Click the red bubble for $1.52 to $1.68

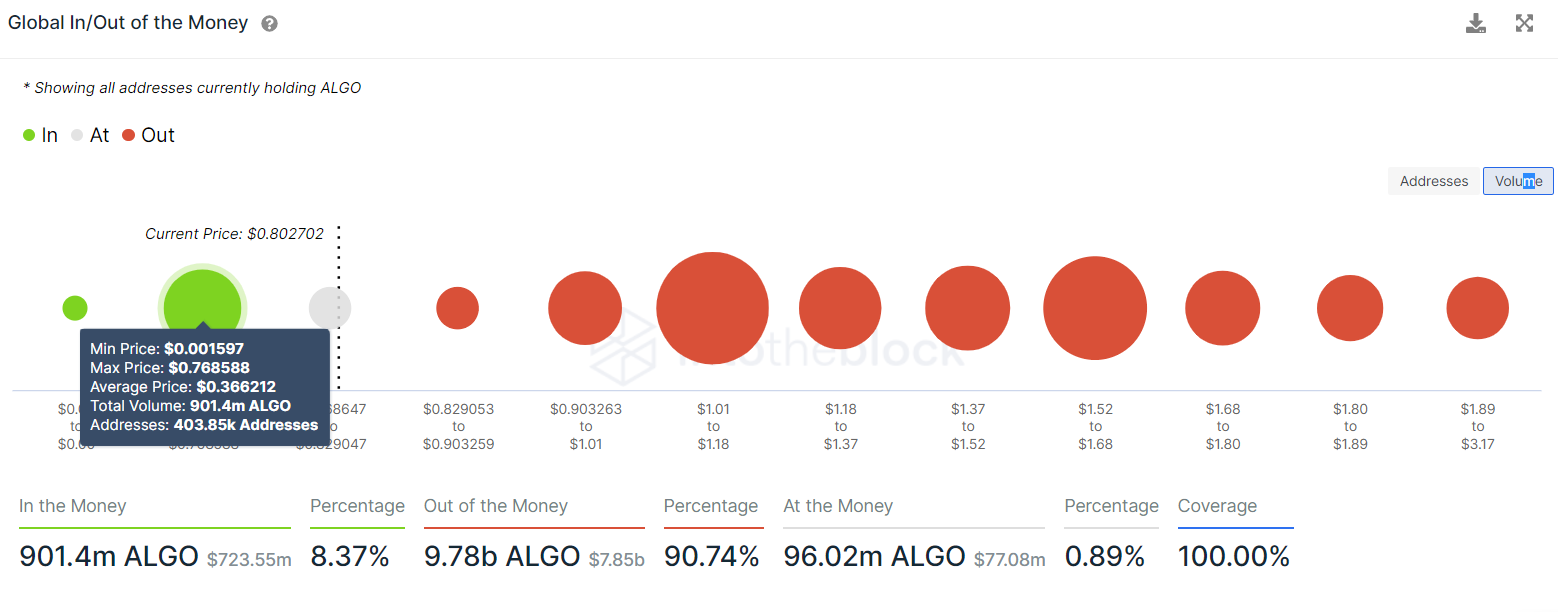pyautogui.click(x=1095, y=308)
